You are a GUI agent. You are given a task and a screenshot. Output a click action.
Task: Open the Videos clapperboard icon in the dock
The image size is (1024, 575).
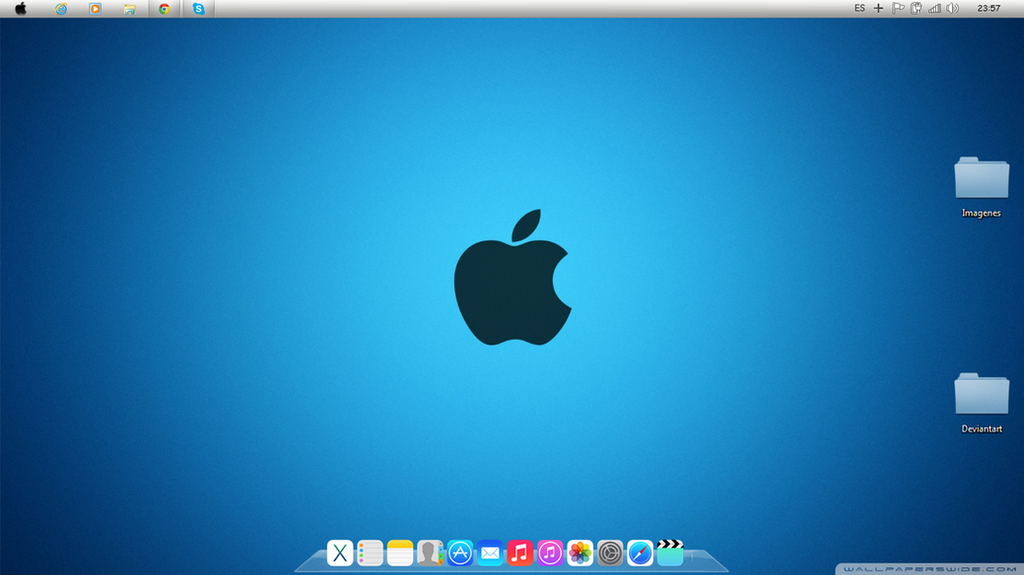coord(670,553)
